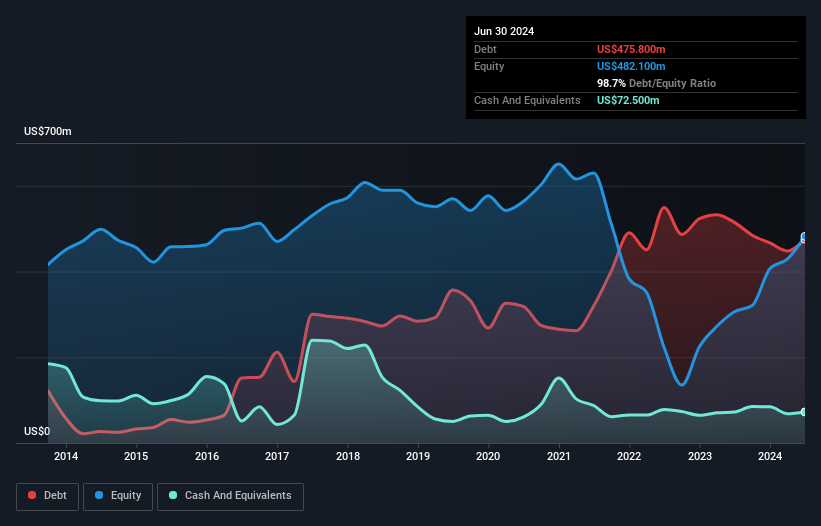This screenshot has width=821, height=526.
Task: Click the 2016 x-axis label
Action: tap(207, 456)
